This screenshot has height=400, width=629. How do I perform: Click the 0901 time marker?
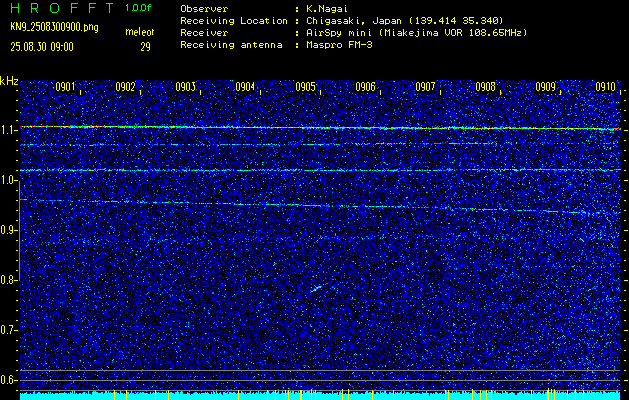[x=65, y=87]
